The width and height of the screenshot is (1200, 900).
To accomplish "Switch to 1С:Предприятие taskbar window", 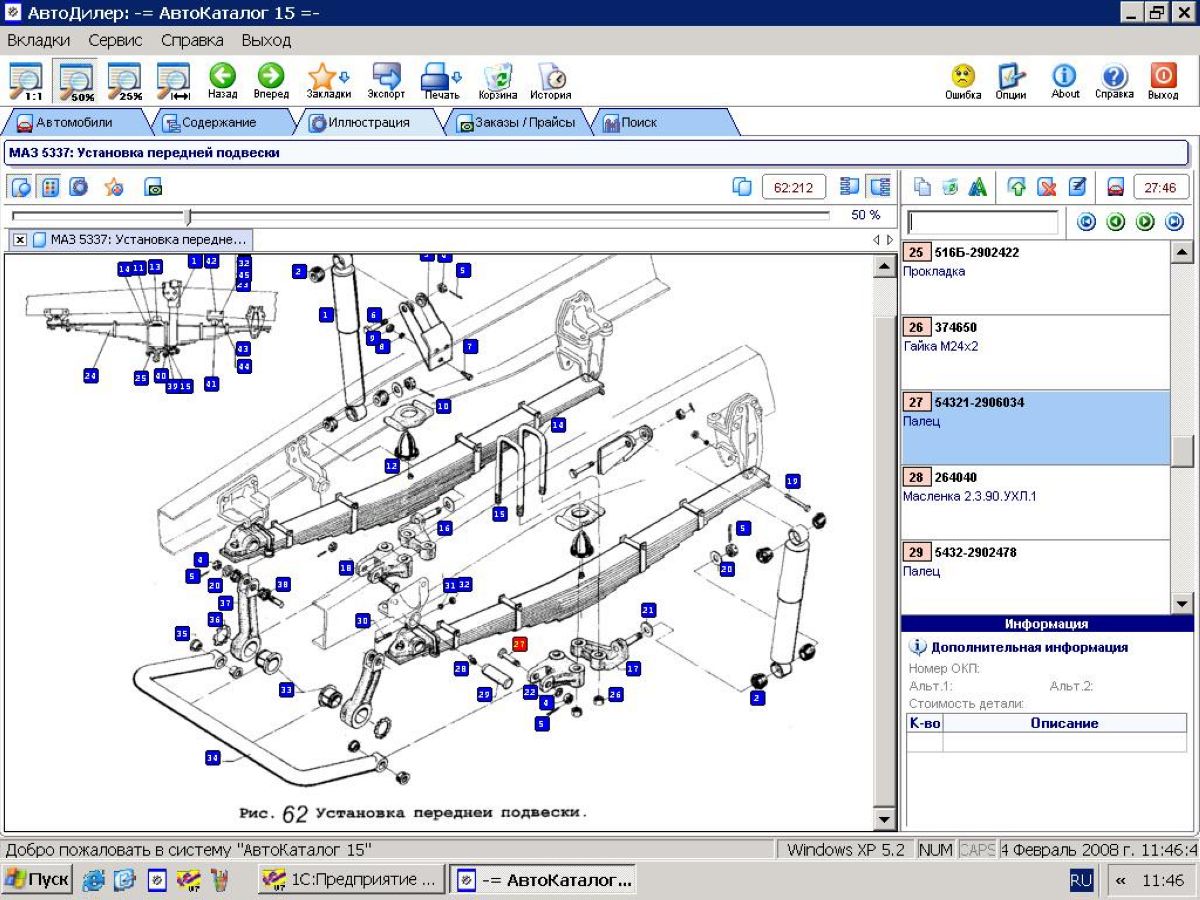I will pyautogui.click(x=349, y=880).
